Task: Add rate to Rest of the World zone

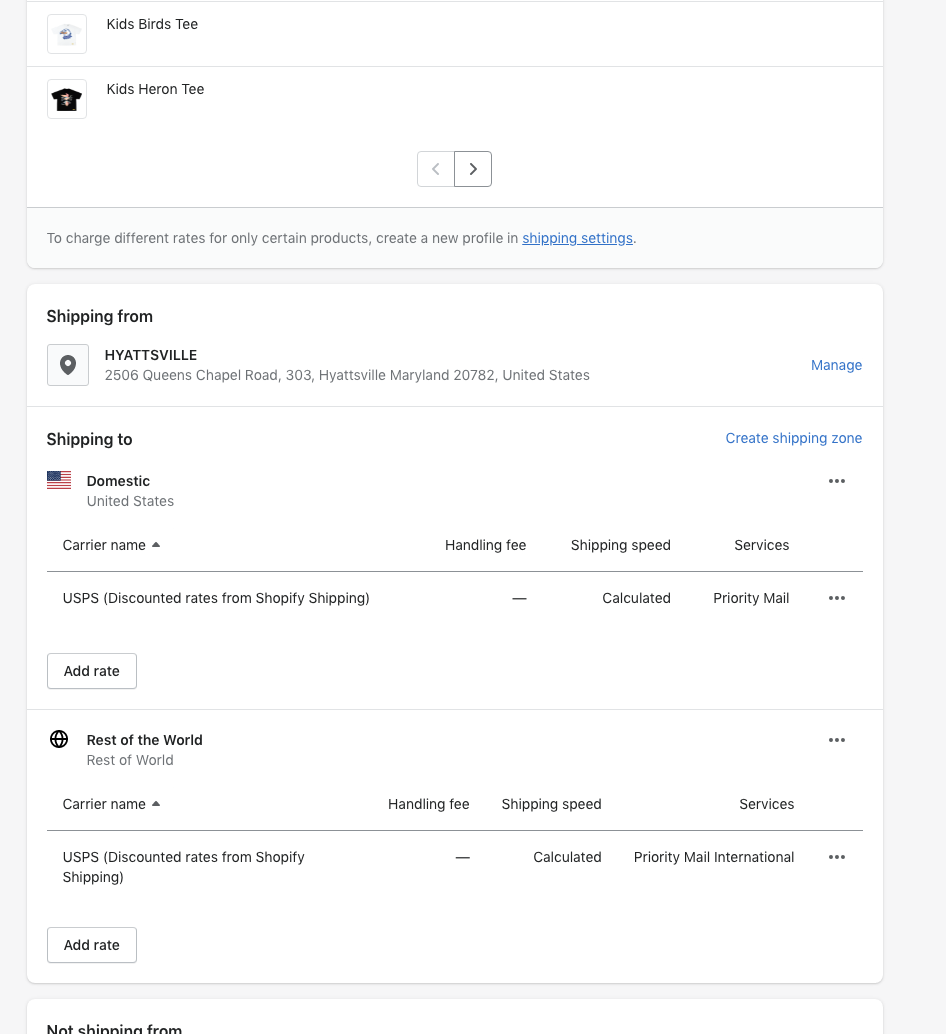Action: (92, 945)
